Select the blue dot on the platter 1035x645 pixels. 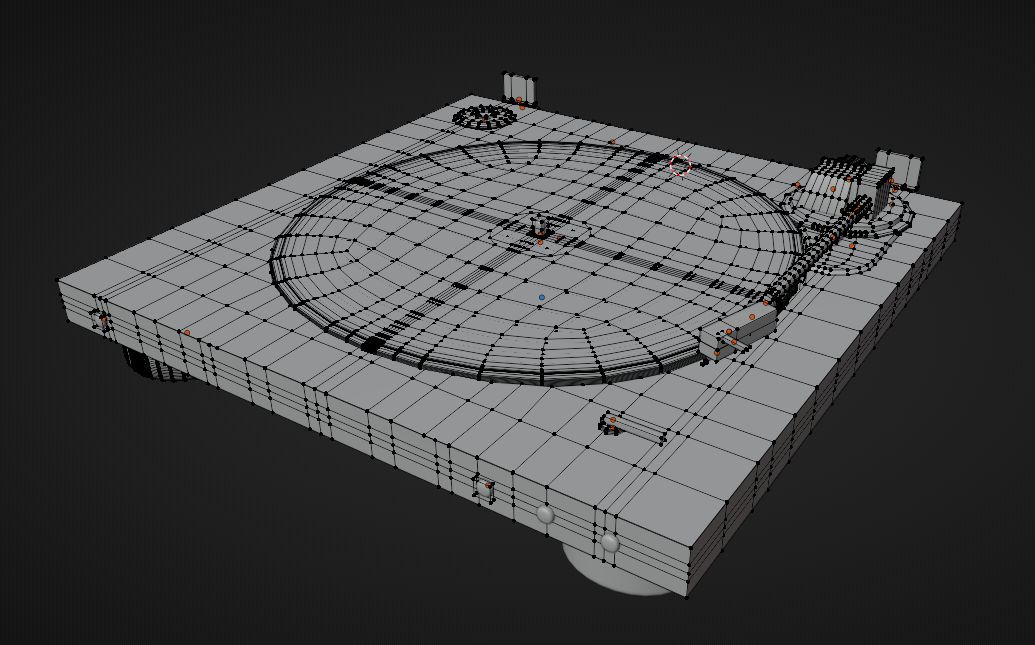click(x=541, y=297)
